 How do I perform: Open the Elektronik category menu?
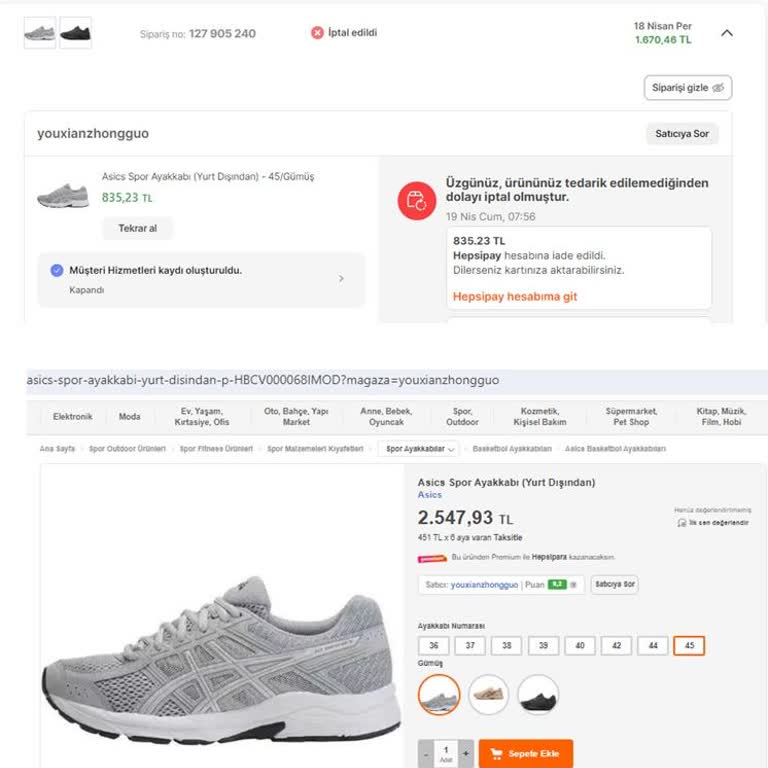point(73,417)
